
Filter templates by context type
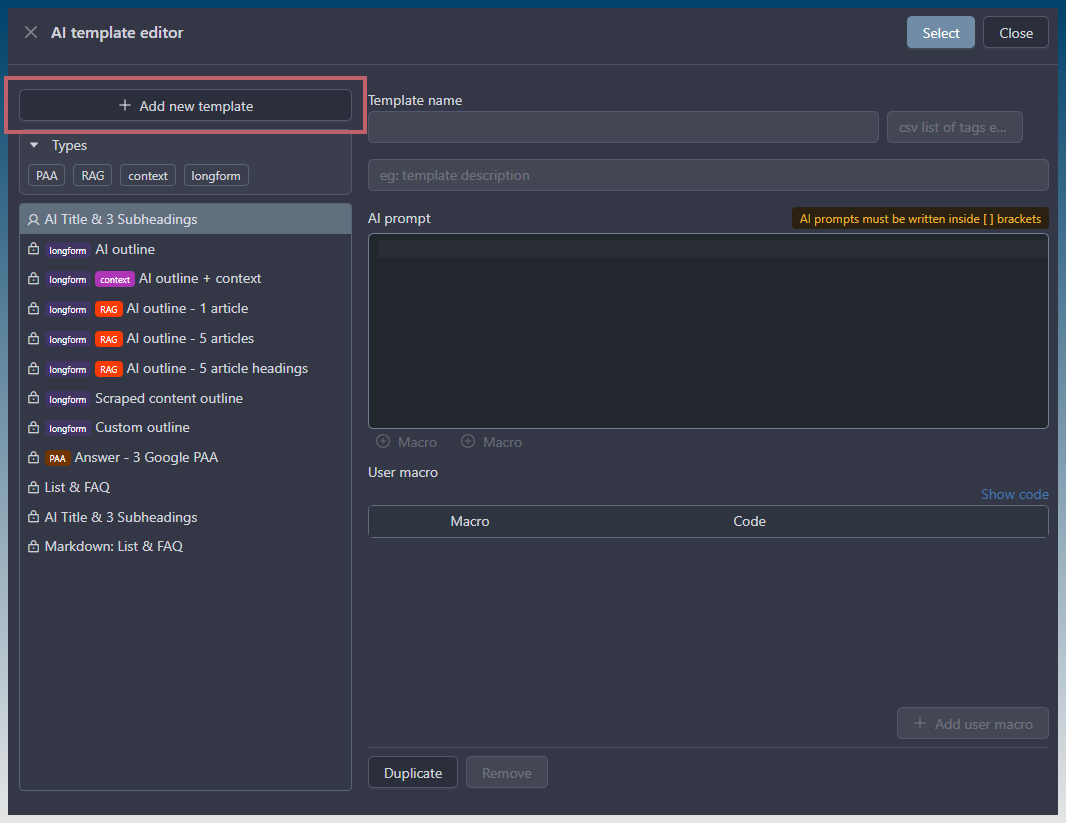click(x=148, y=175)
